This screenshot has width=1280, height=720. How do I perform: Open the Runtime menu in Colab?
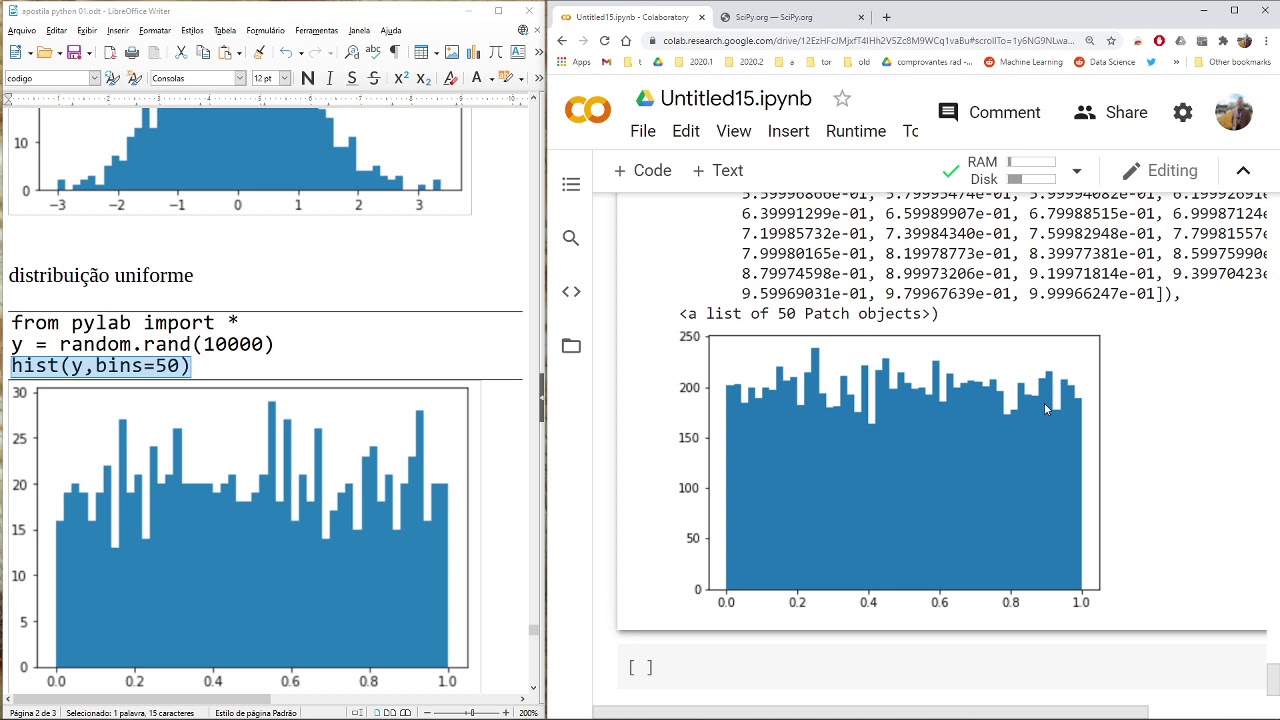tap(856, 131)
